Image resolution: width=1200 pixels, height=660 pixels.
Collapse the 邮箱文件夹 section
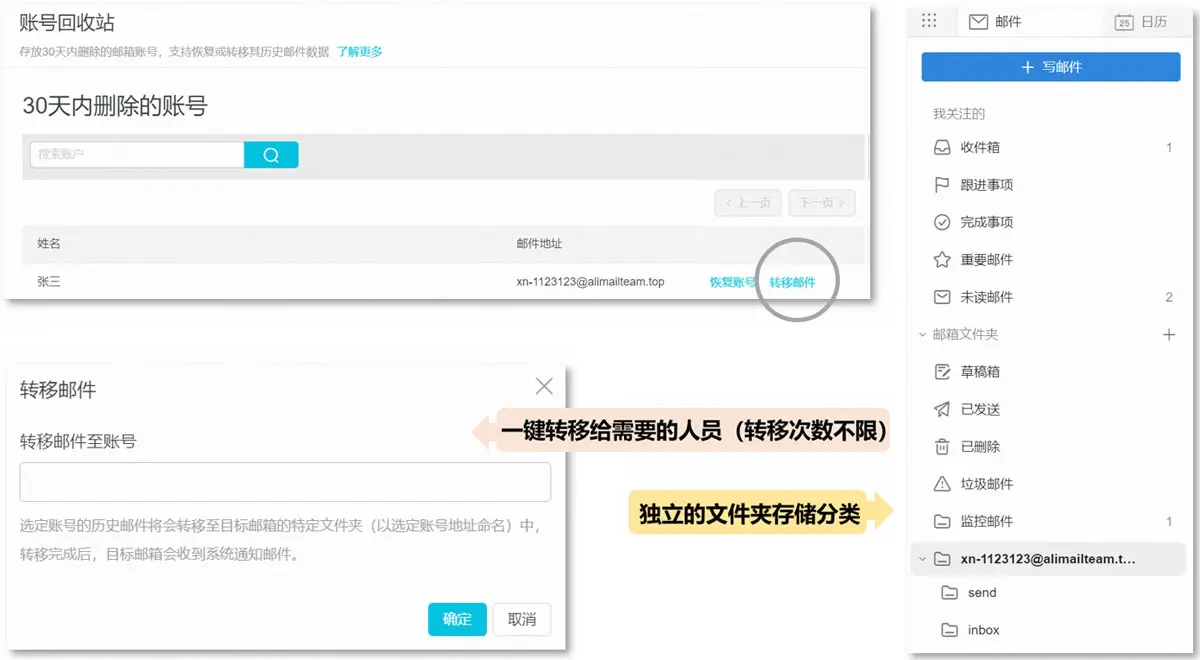(922, 335)
